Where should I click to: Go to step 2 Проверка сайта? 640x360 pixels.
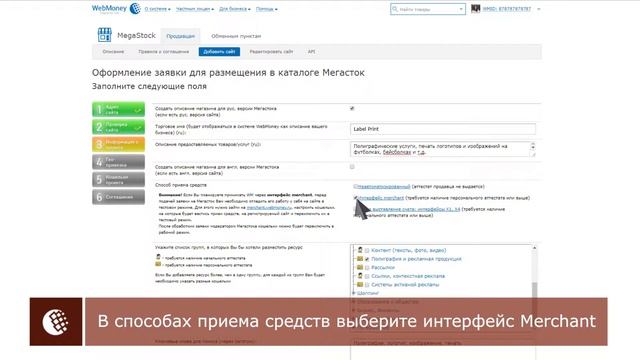click(x=118, y=127)
